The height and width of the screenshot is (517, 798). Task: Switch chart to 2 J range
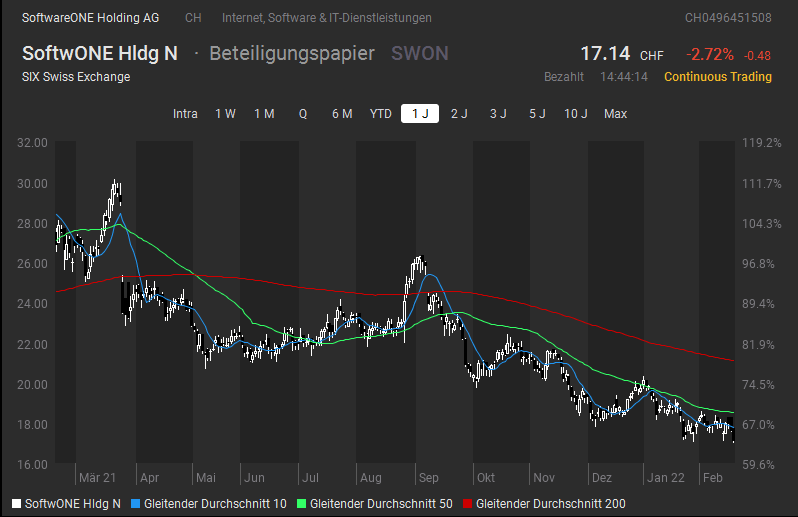pos(459,113)
